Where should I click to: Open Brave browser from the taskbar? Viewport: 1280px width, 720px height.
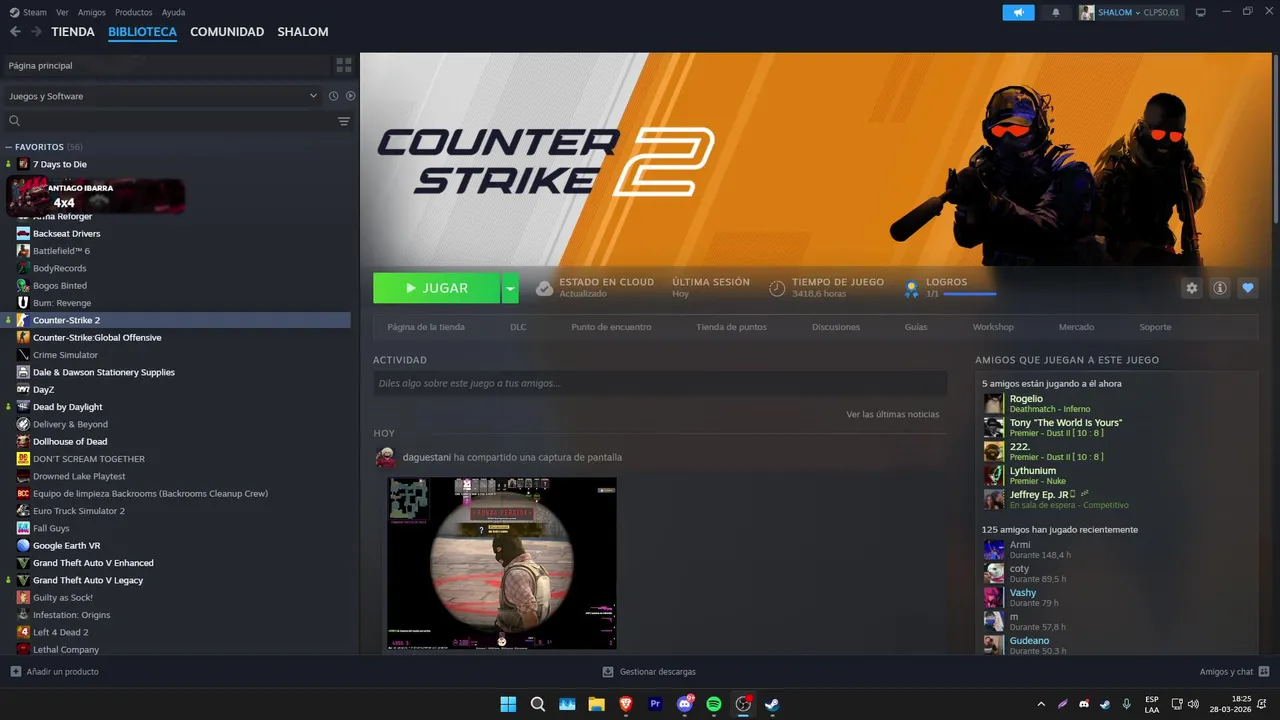(x=626, y=704)
